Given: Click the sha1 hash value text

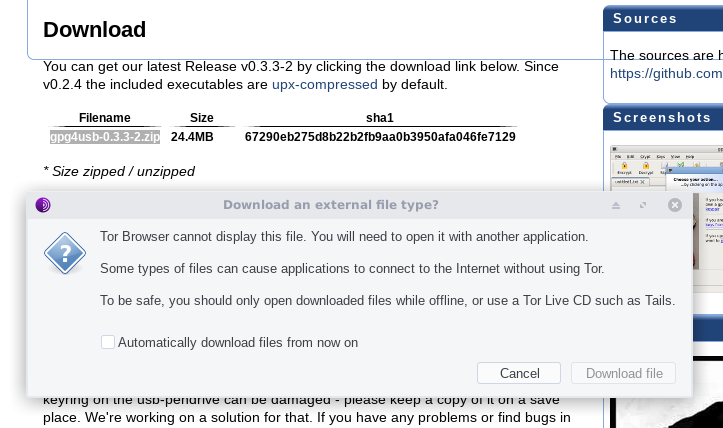Looking at the screenshot, I should tap(380, 137).
